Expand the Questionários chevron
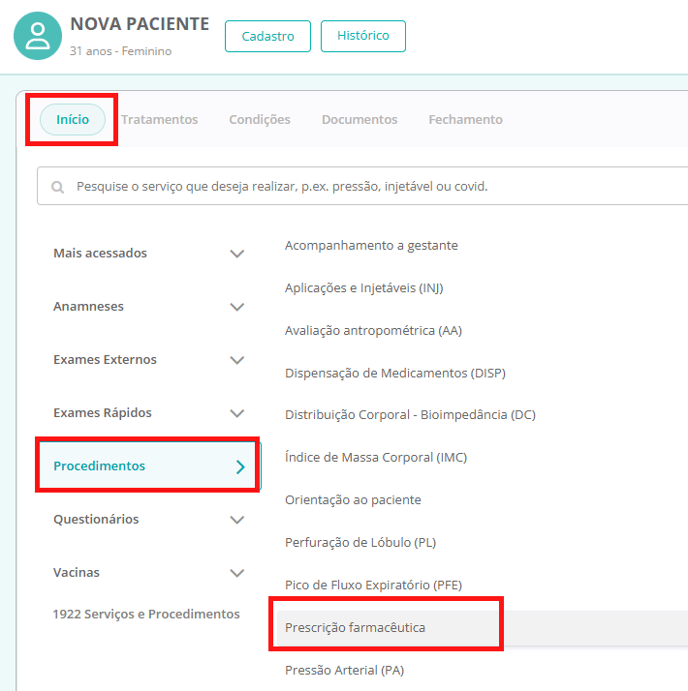The height and width of the screenshot is (691, 688). click(237, 520)
